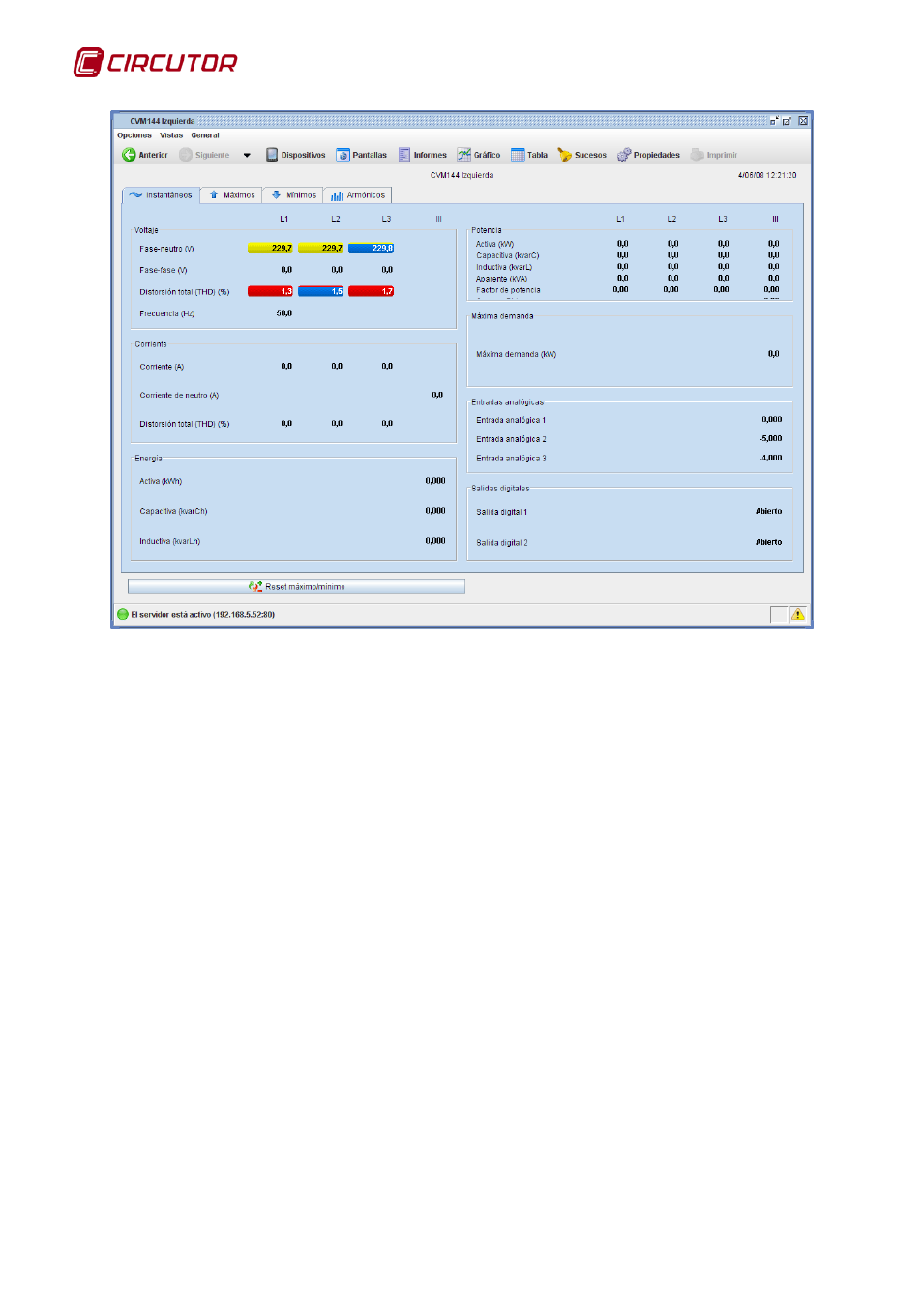
Task: Click the red L1 THD value 1,3
Action: pos(270,291)
